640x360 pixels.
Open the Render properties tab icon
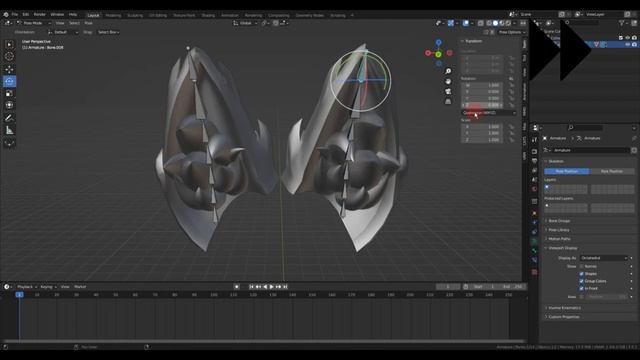[534, 151]
